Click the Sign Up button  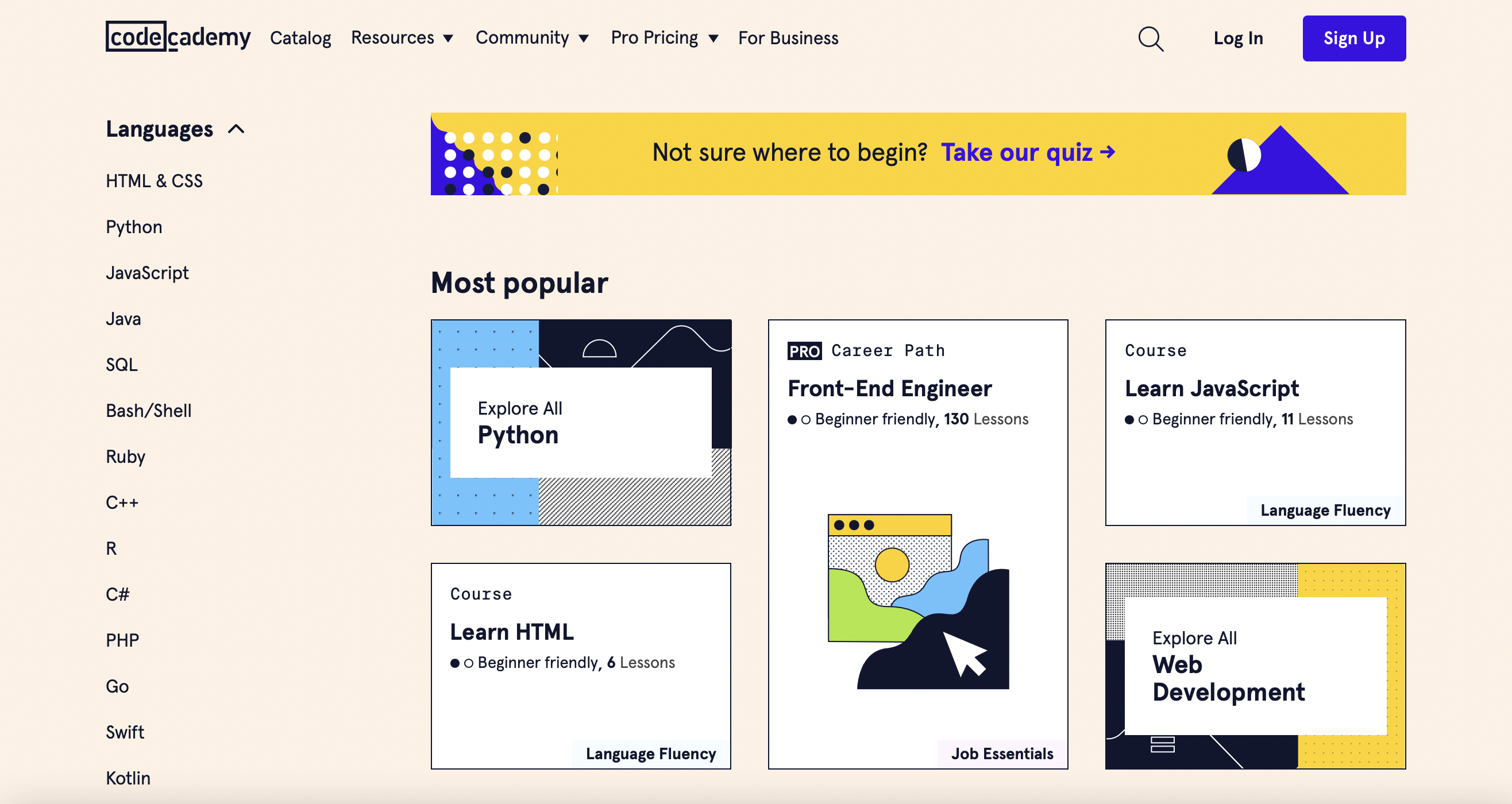[x=1354, y=38]
